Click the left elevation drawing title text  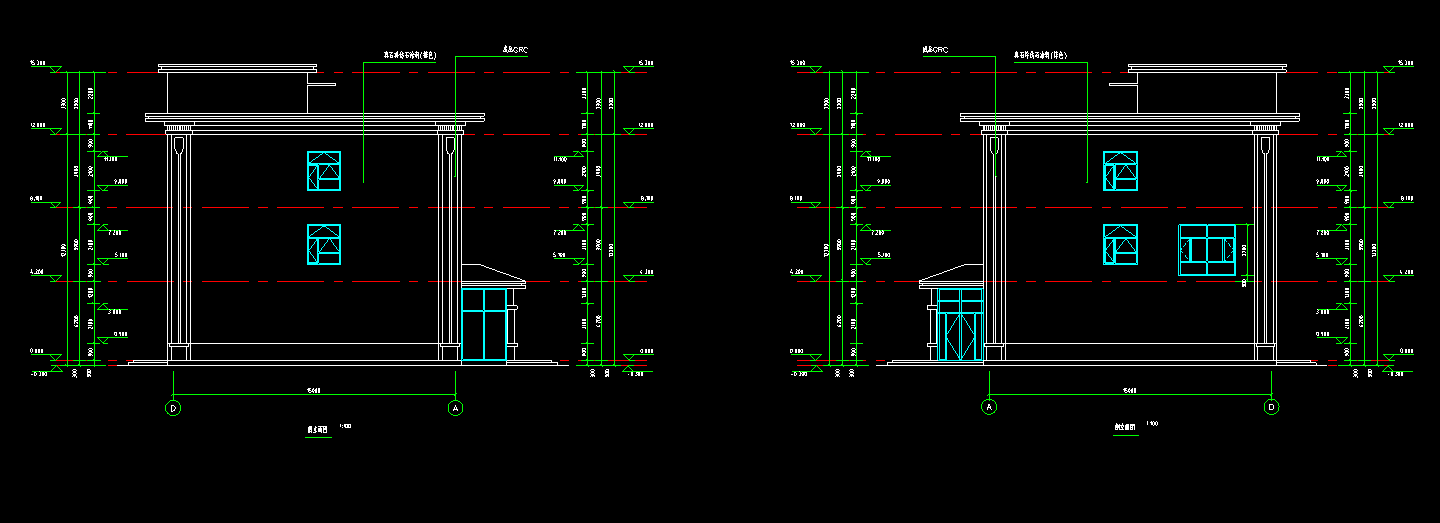[317, 431]
